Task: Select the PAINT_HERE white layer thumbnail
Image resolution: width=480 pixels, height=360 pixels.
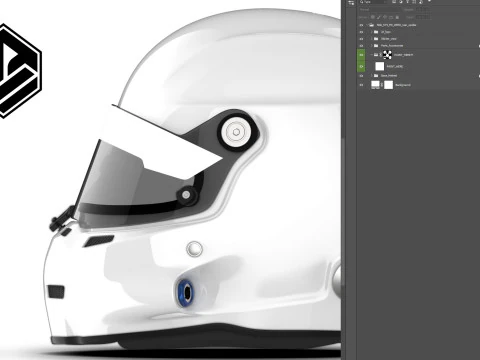Action: 380,66
